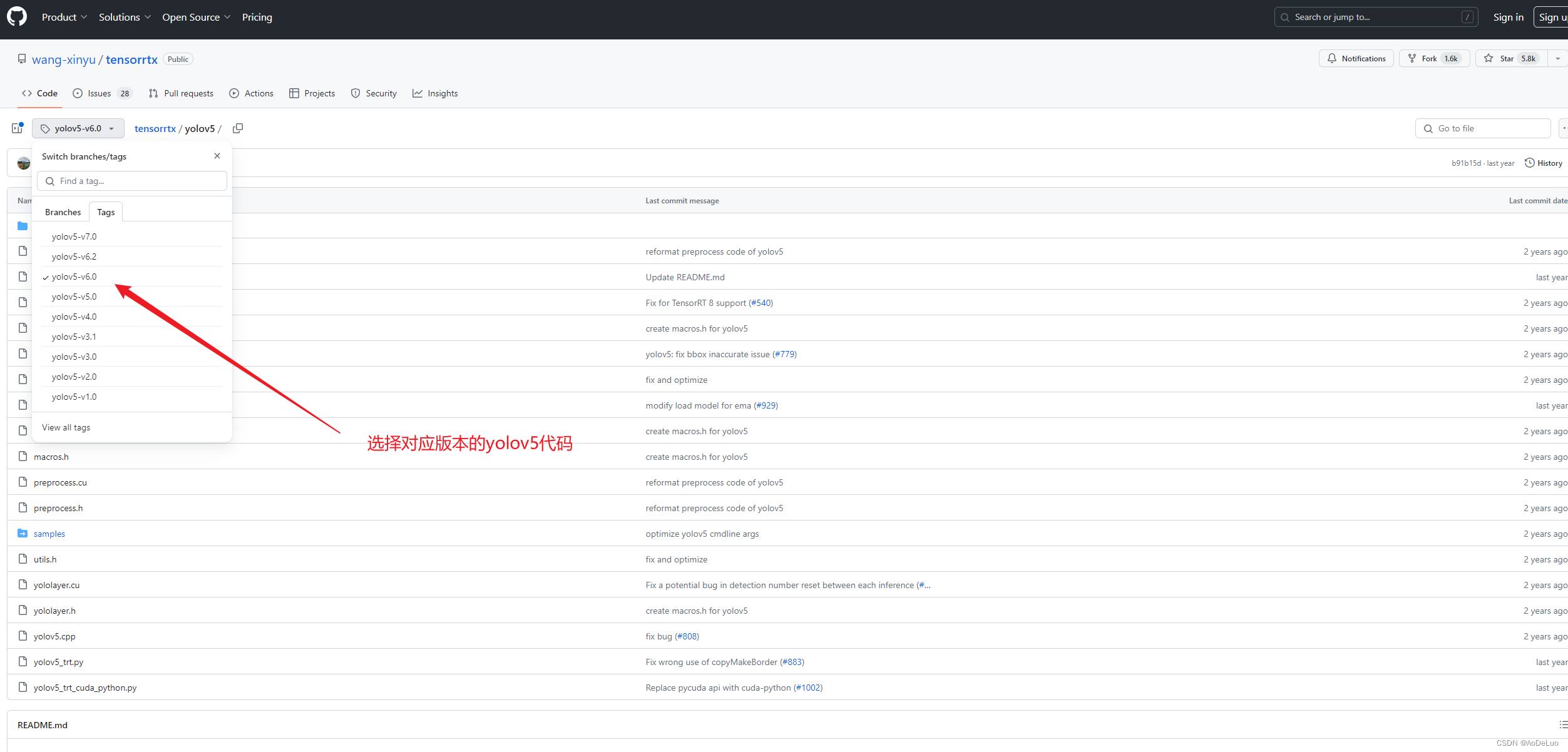
Task: Switch to the Issues tab
Action: [102, 93]
